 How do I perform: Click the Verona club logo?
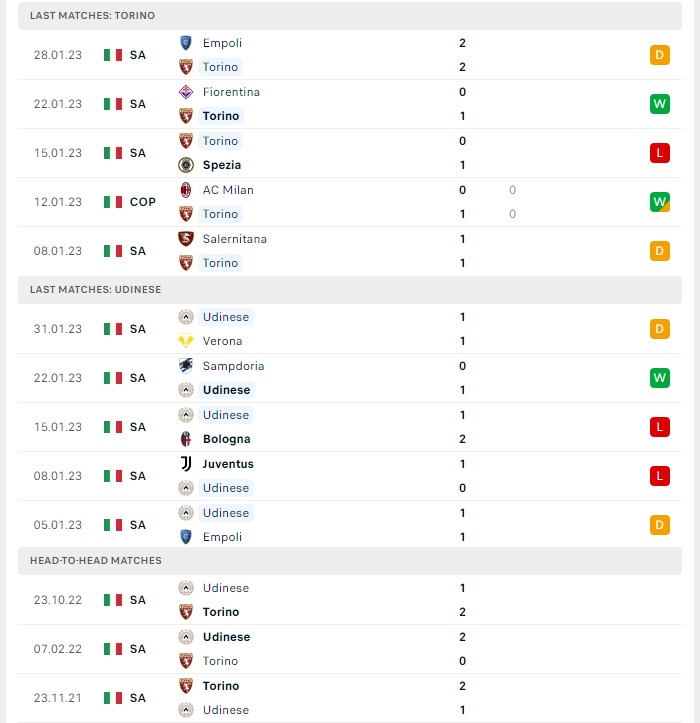(x=186, y=341)
